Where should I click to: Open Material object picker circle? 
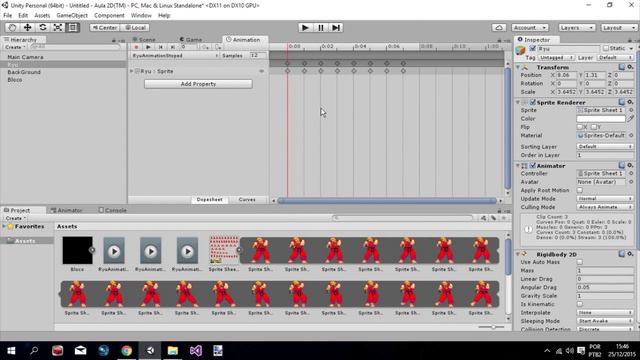631,135
